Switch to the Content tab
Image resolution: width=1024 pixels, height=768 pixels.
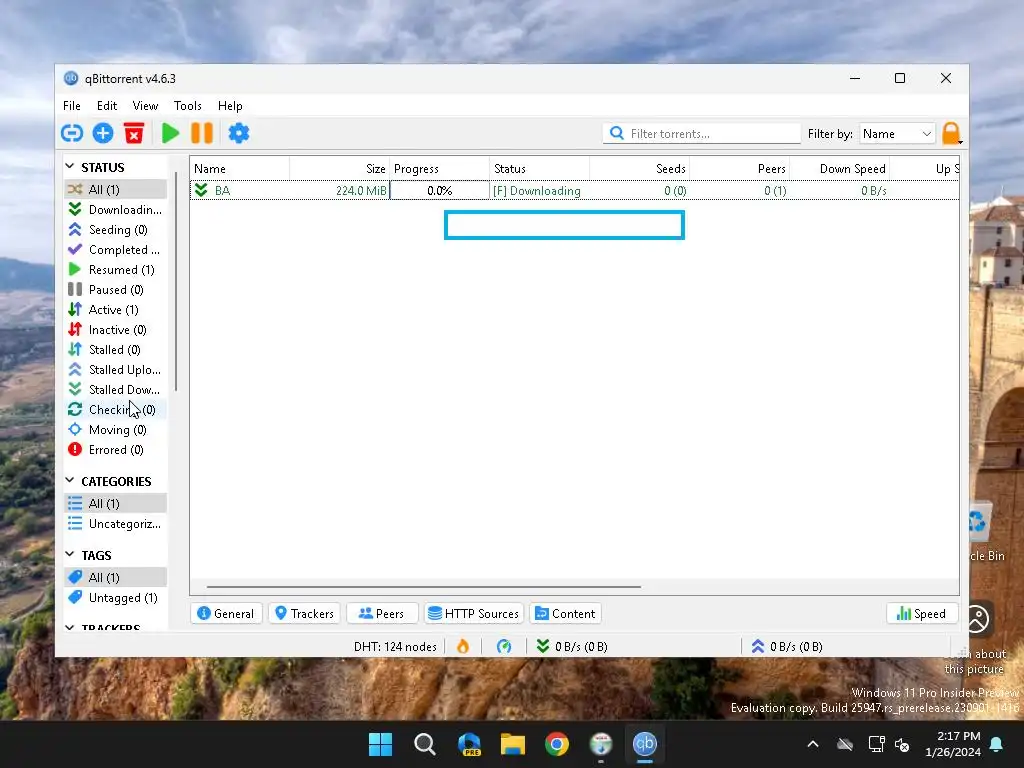(566, 613)
